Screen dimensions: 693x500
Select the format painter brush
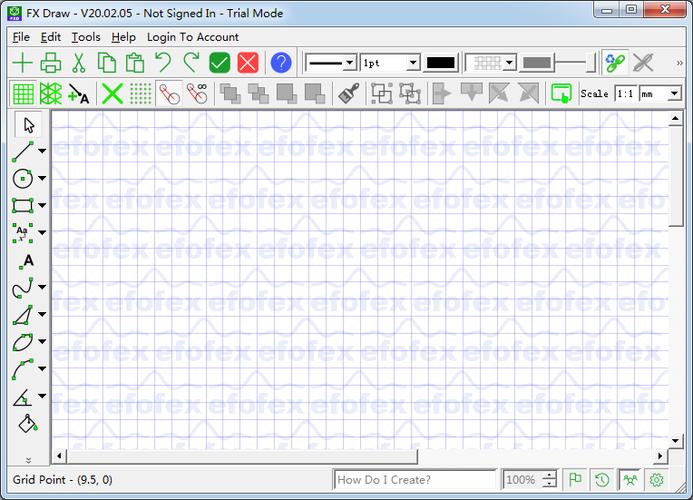(x=349, y=94)
